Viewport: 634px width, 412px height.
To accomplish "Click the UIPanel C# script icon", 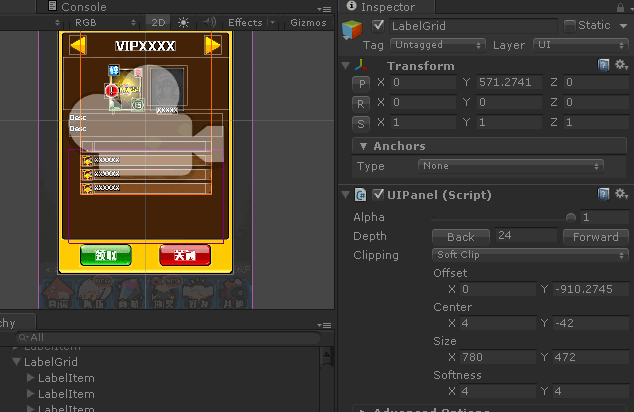I will click(360, 195).
